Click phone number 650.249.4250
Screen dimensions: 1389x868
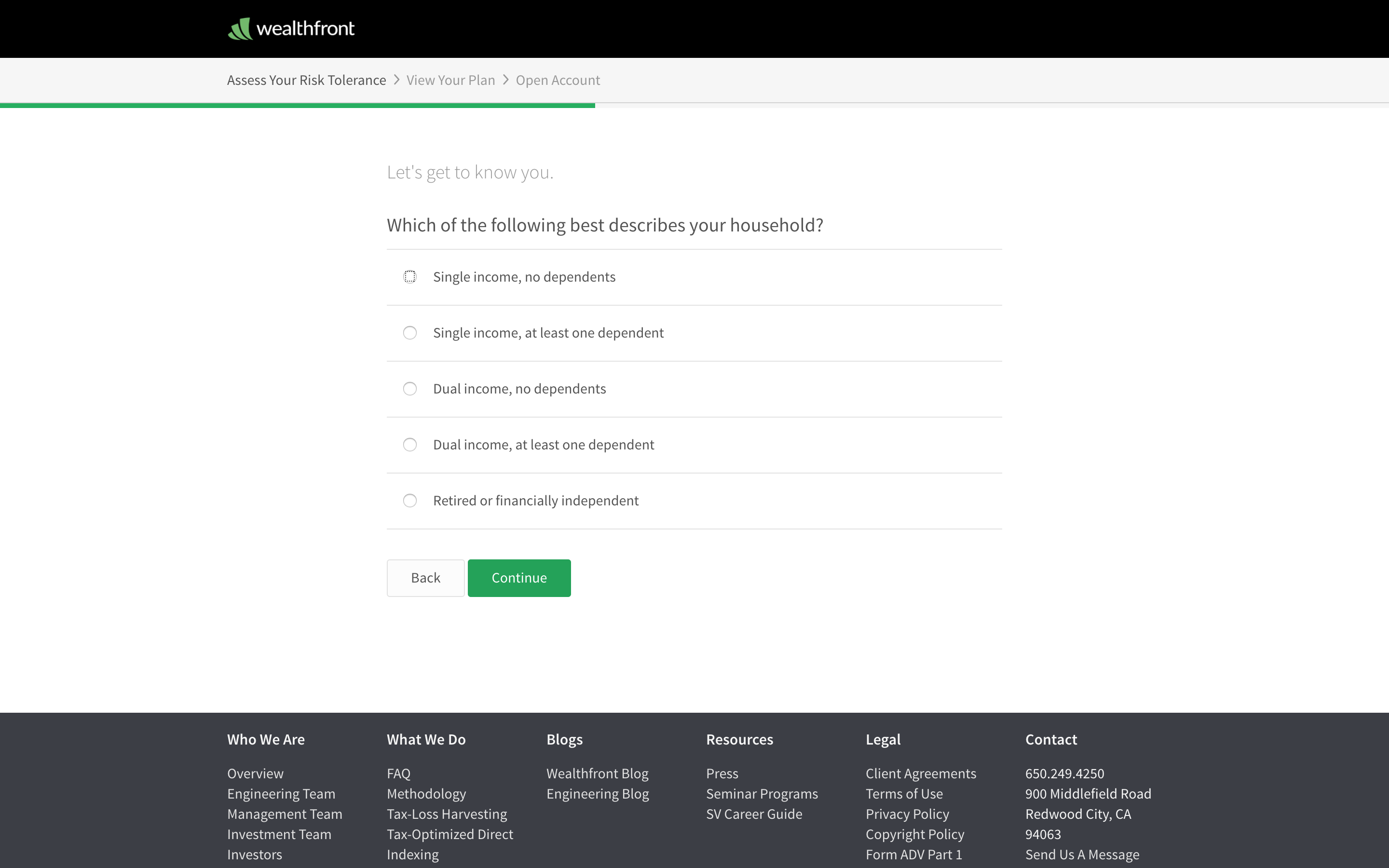1065,773
